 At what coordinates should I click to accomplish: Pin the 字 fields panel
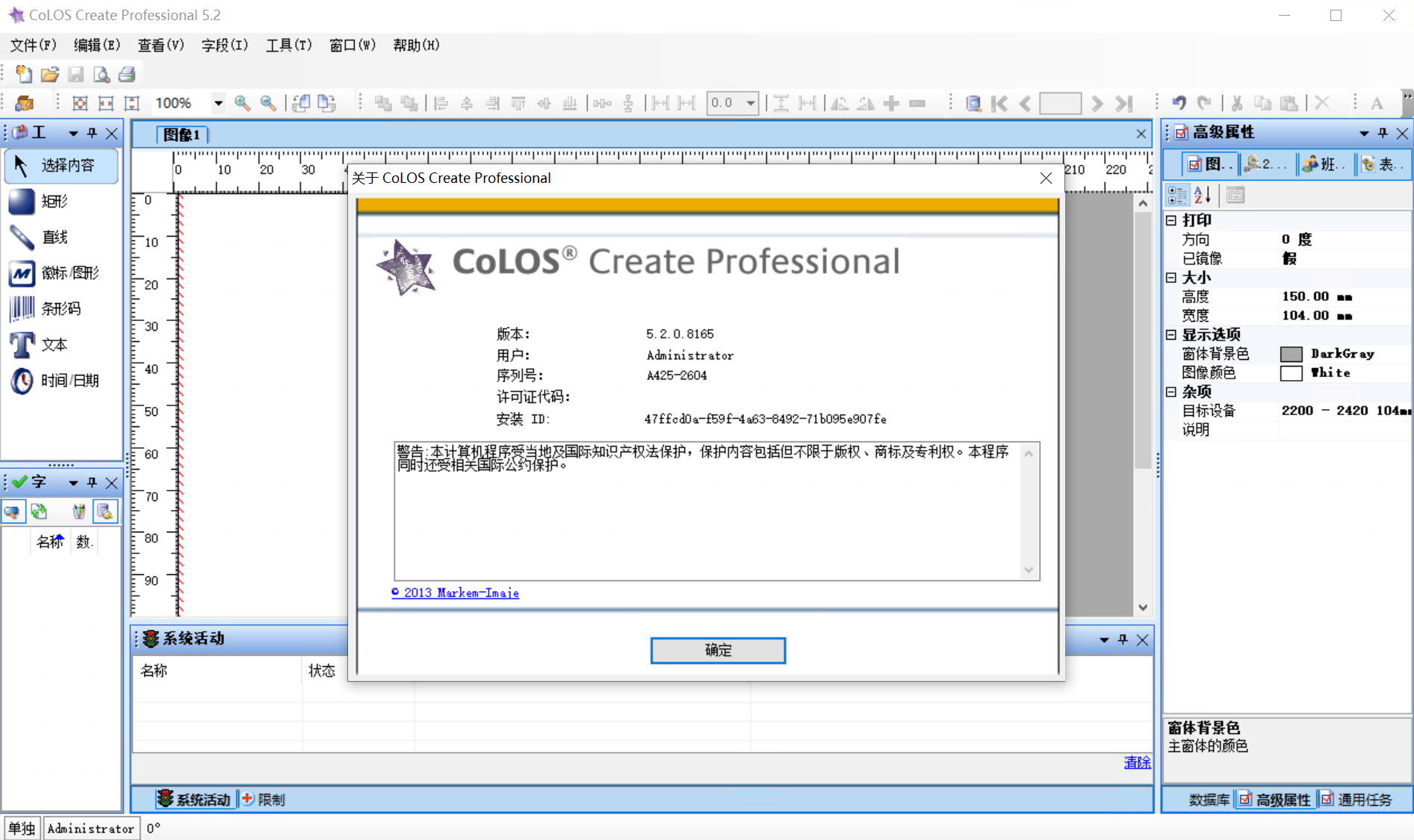[92, 482]
